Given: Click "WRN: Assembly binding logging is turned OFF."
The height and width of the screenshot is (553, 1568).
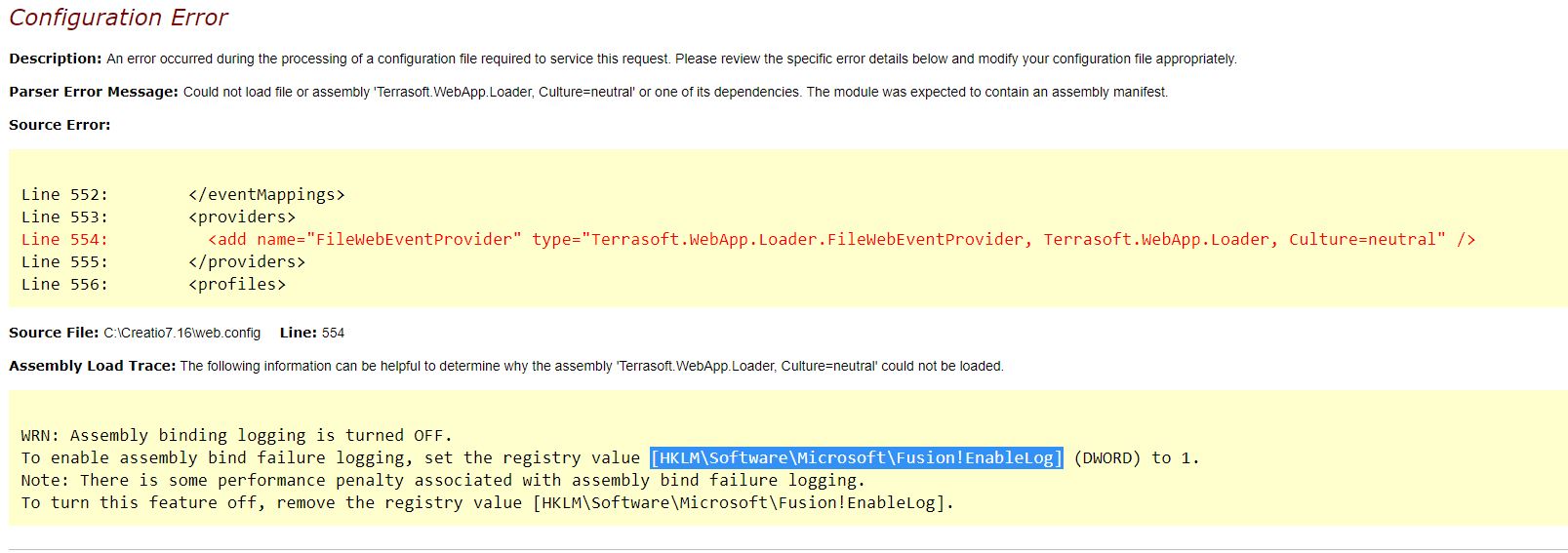Looking at the screenshot, I should (x=237, y=436).
